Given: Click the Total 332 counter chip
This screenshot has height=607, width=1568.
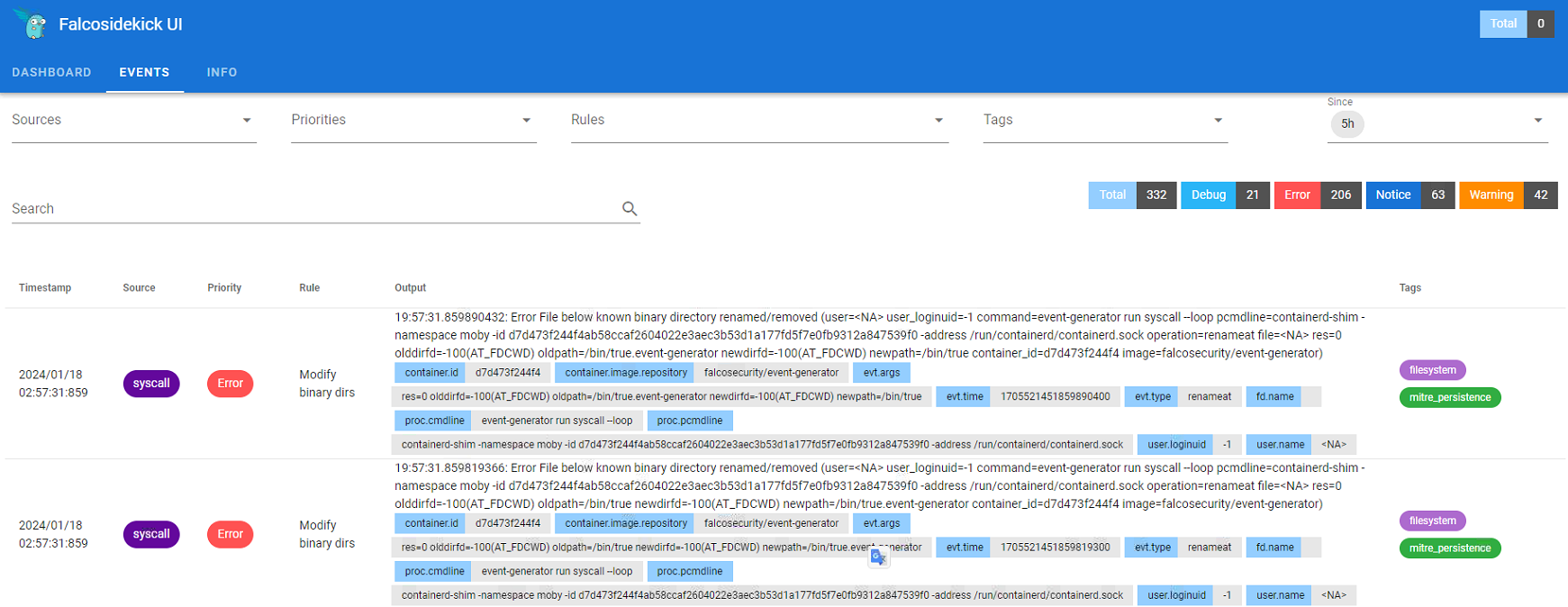Looking at the screenshot, I should 1133,195.
